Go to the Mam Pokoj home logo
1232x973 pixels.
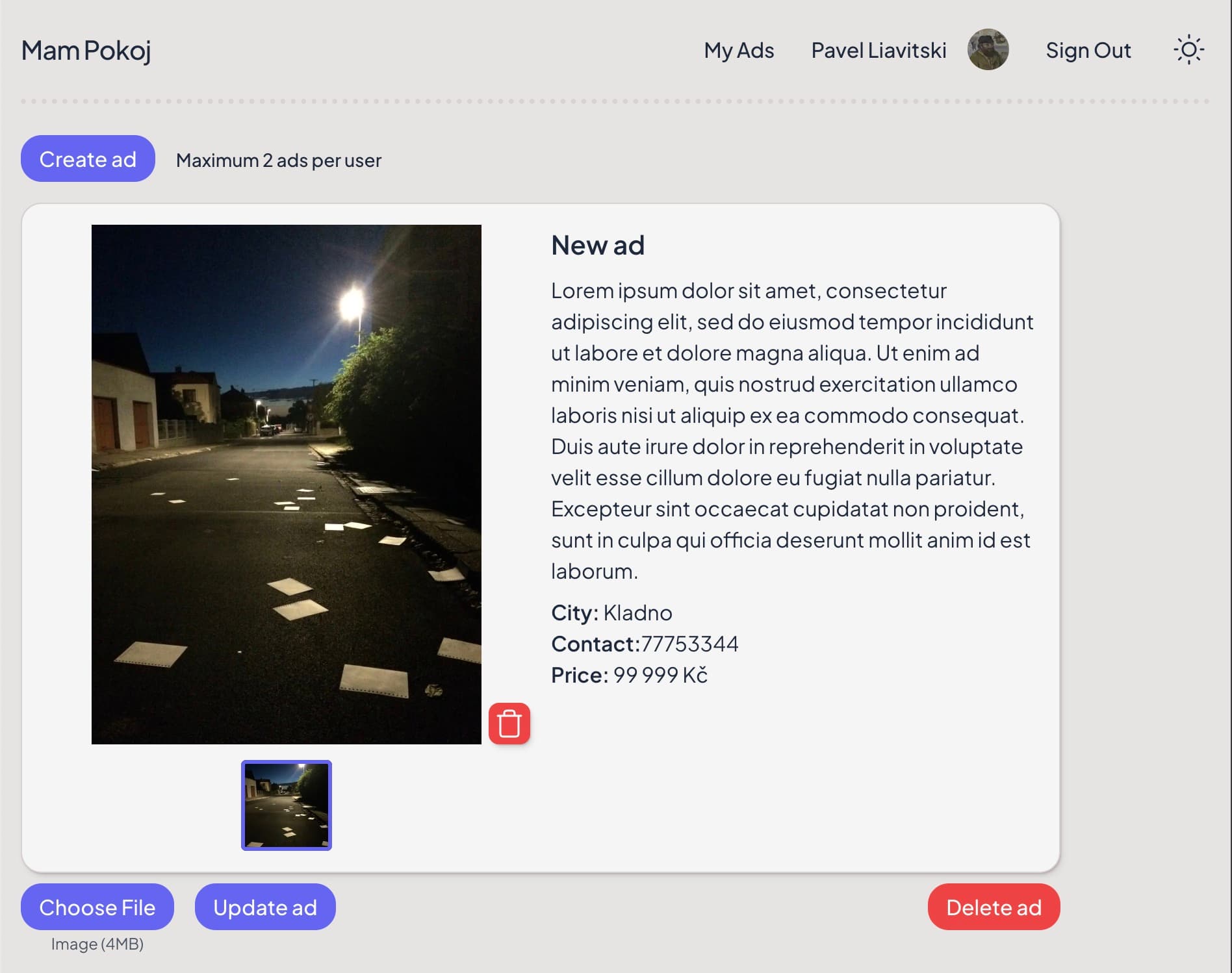(x=86, y=51)
